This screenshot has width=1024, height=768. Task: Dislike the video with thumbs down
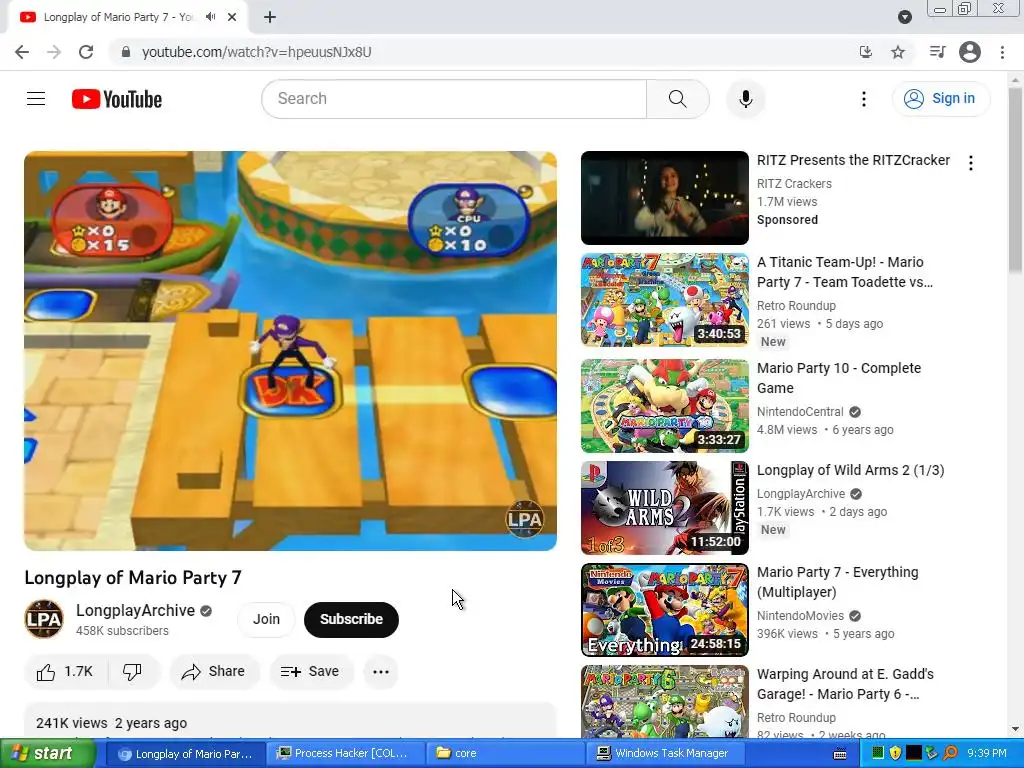point(133,671)
